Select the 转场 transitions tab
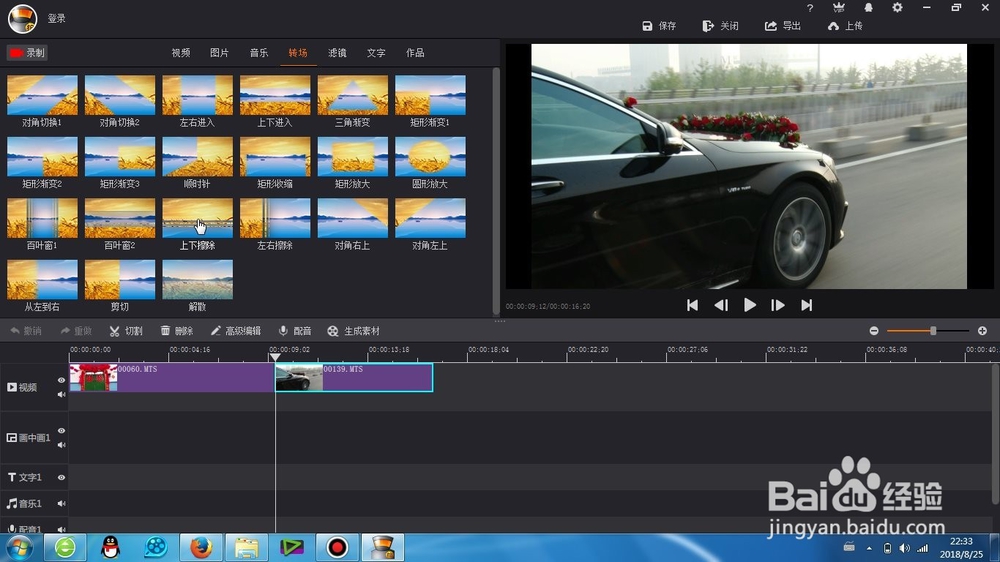1000x562 pixels. coord(298,53)
